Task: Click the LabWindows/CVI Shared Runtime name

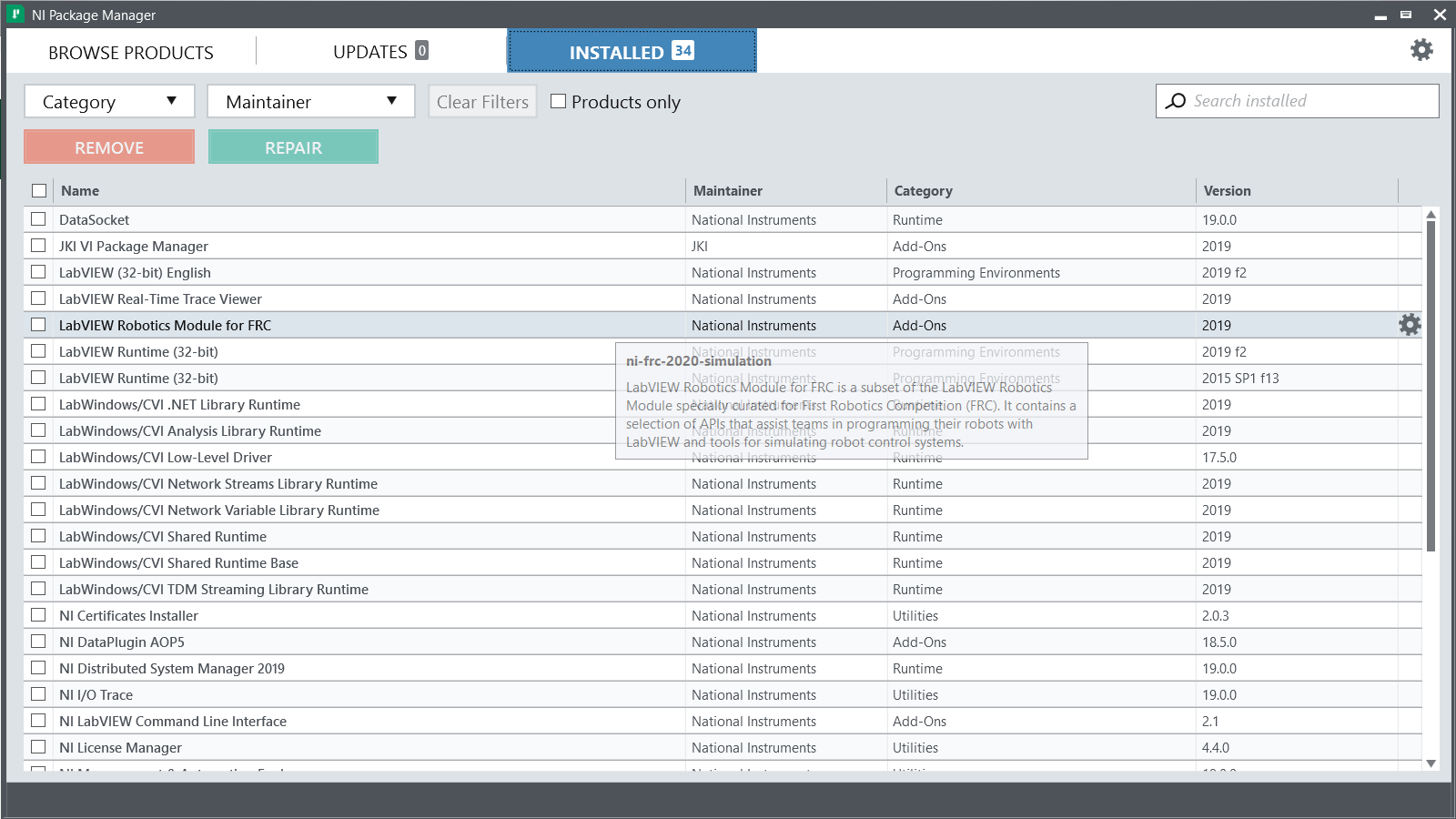Action: [x=163, y=537]
